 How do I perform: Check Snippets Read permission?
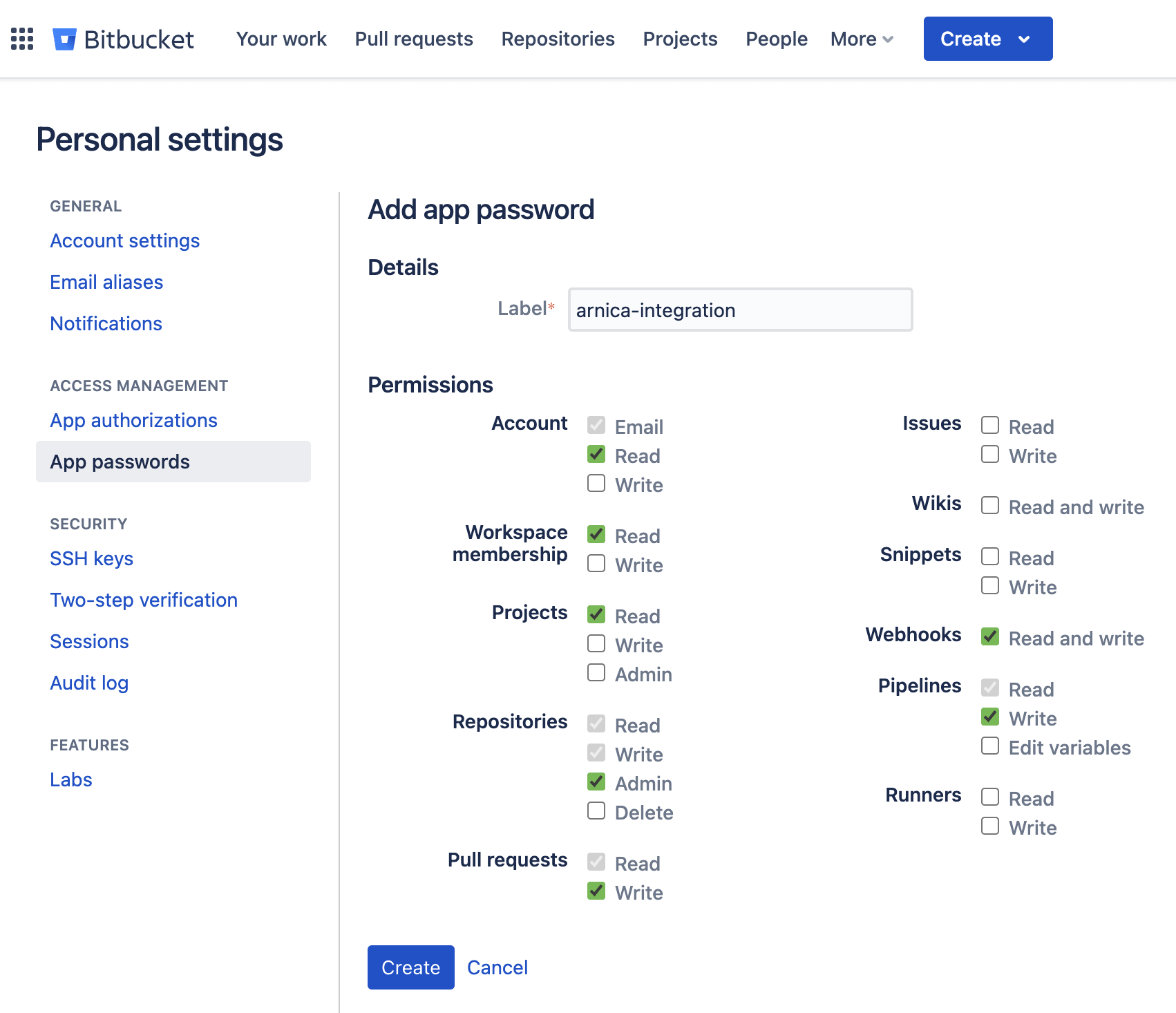pos(990,557)
